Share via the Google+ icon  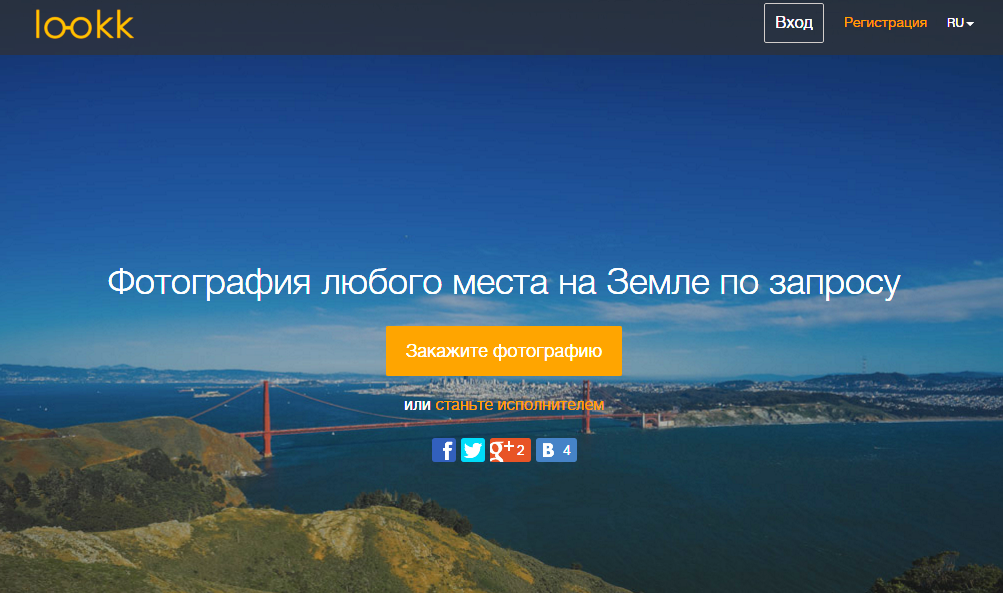pyautogui.click(x=510, y=450)
